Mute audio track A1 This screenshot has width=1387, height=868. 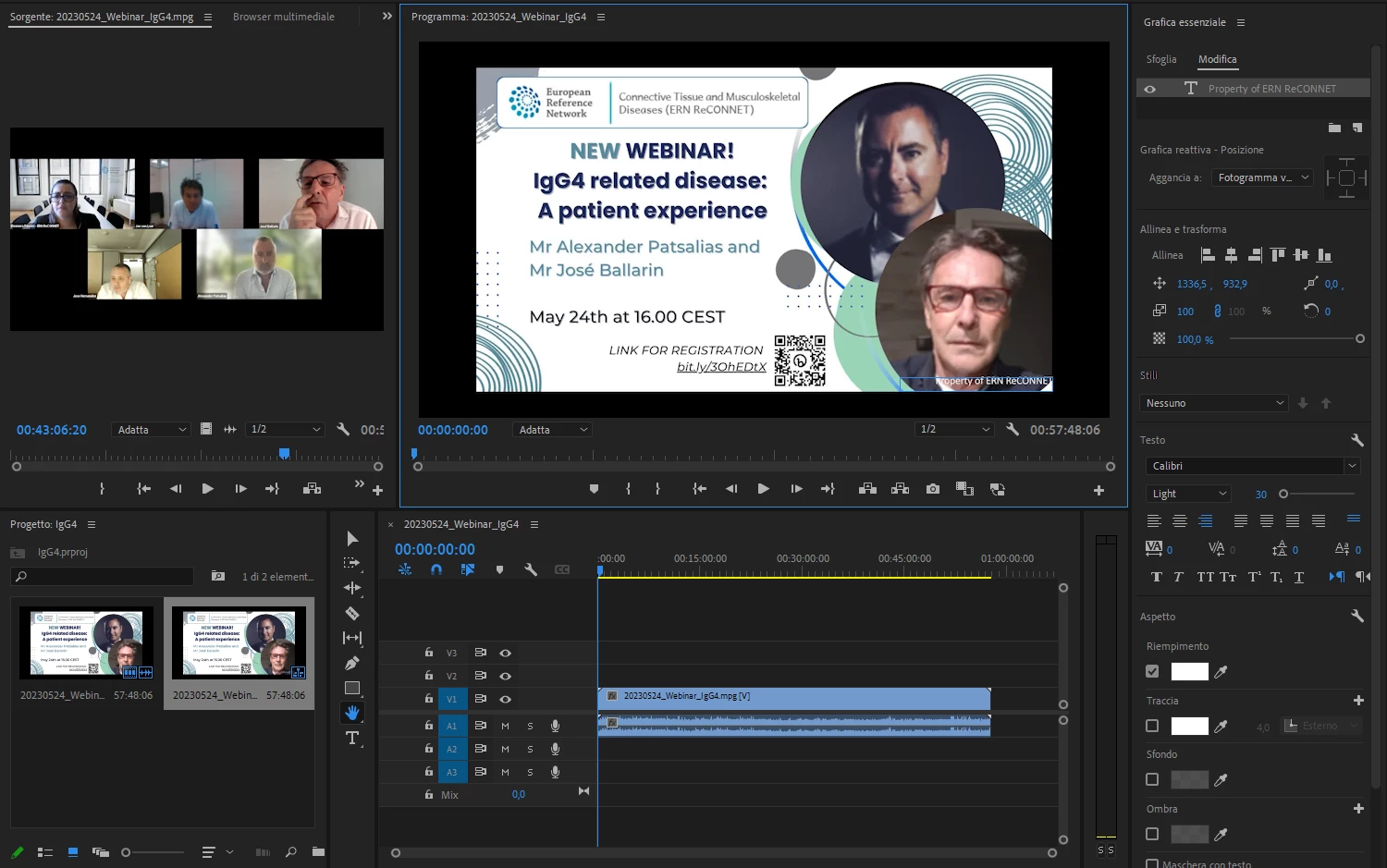pos(505,726)
